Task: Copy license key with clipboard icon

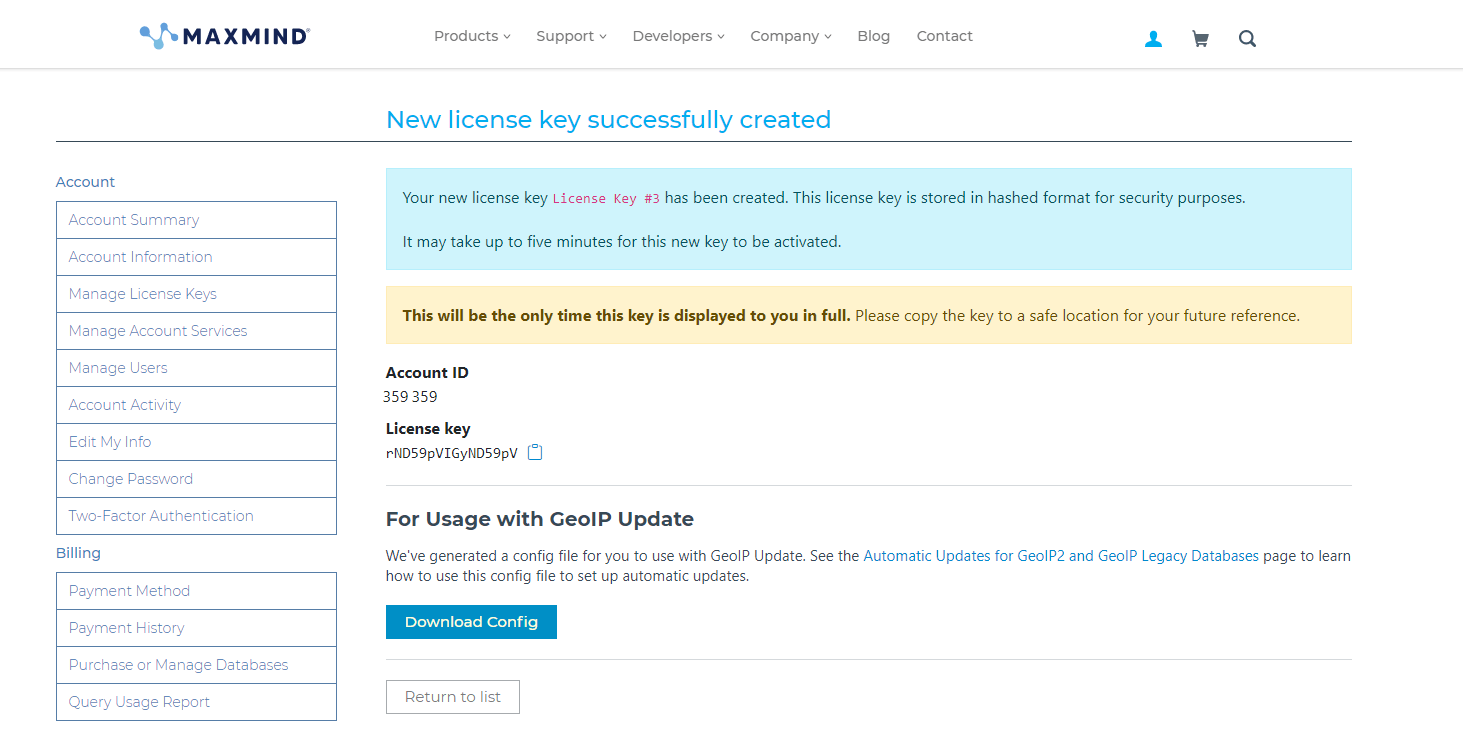Action: tap(535, 452)
